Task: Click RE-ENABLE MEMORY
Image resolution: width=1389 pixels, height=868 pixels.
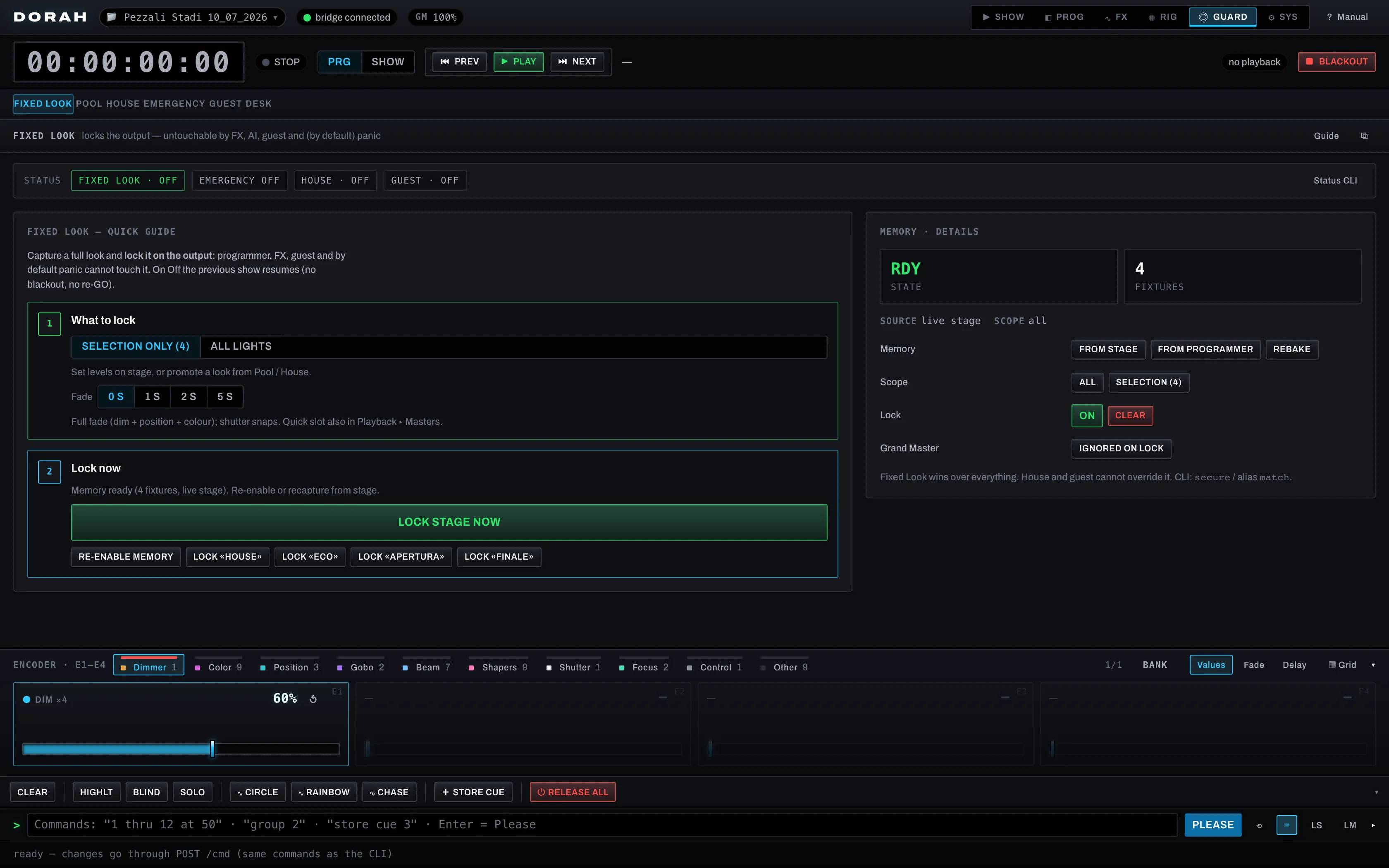Action: point(126,557)
